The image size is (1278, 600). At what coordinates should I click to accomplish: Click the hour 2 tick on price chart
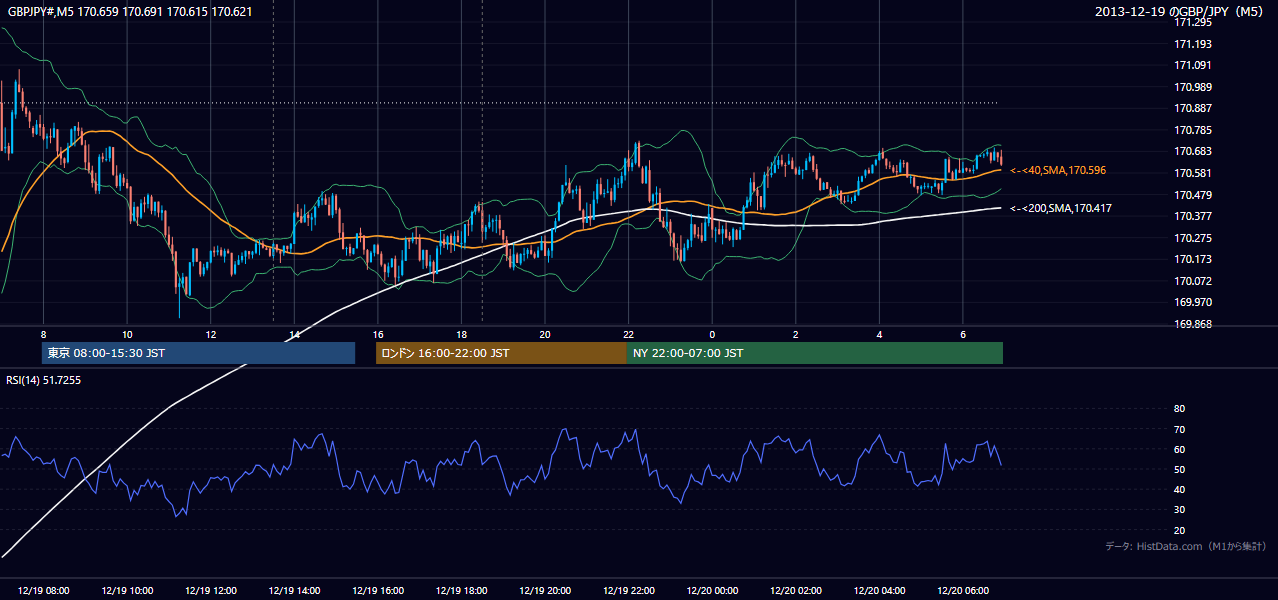(x=796, y=334)
